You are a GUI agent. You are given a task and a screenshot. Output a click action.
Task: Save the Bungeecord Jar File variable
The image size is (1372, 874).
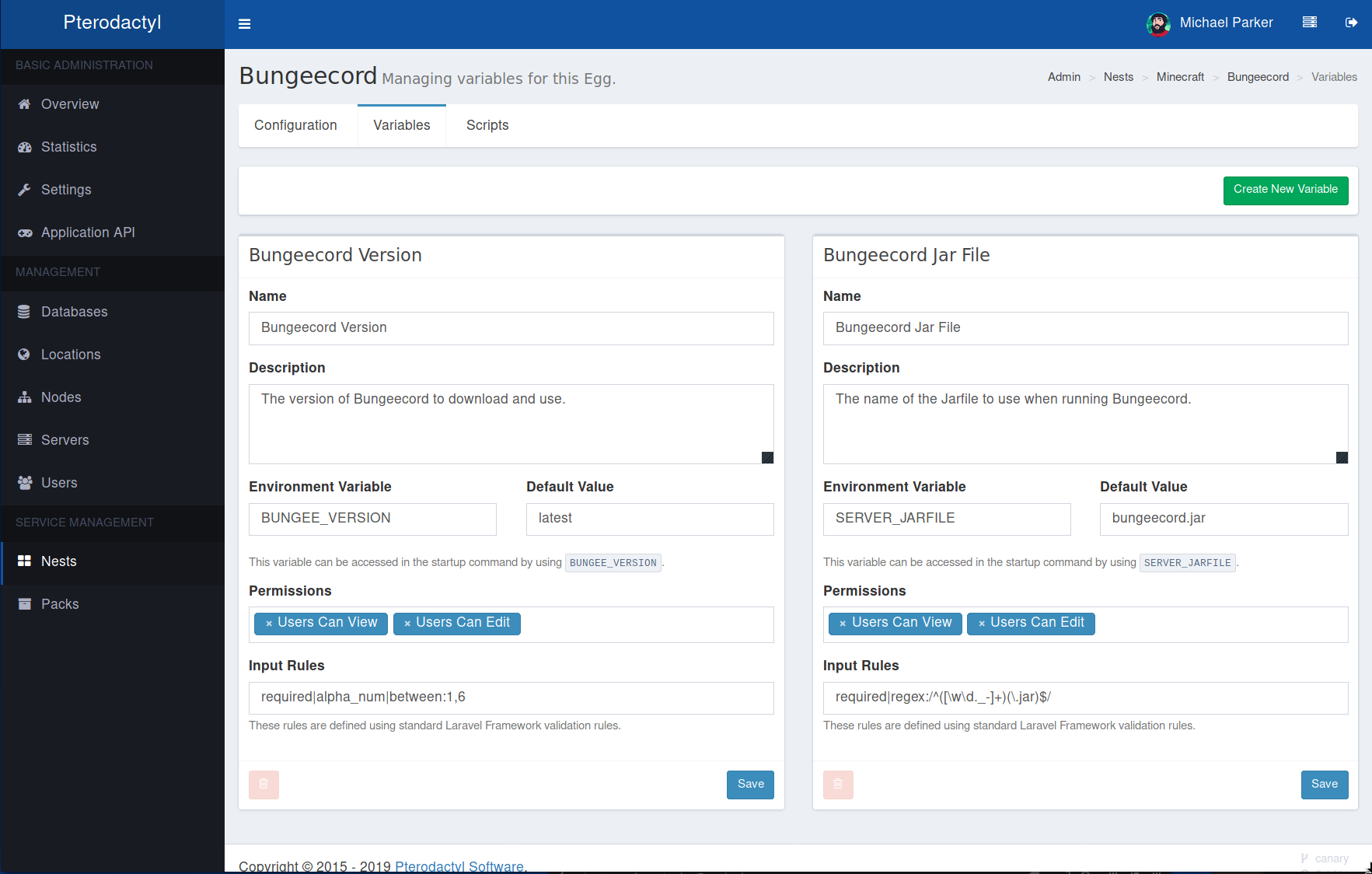[1324, 785]
